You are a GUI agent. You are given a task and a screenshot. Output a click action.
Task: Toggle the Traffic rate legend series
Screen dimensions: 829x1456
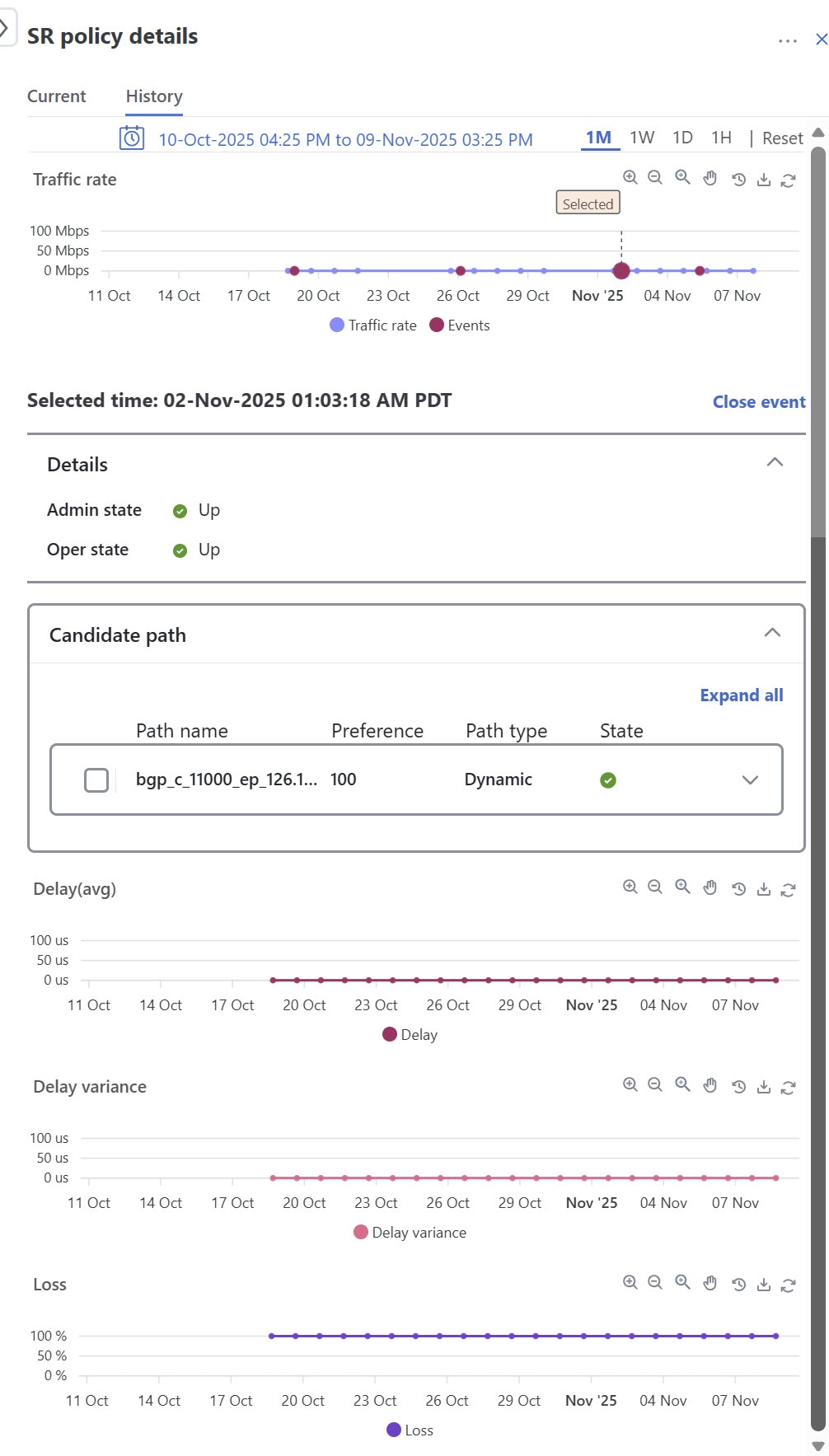click(373, 325)
